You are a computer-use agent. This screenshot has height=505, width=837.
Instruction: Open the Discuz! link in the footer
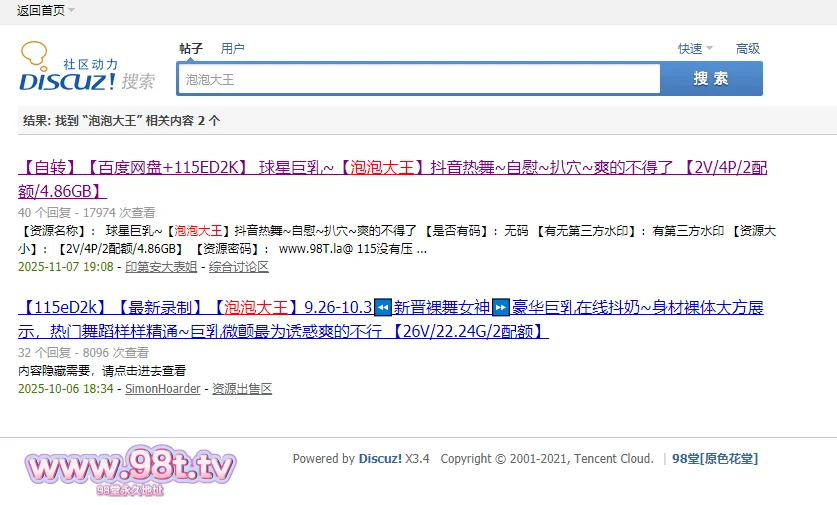point(380,459)
